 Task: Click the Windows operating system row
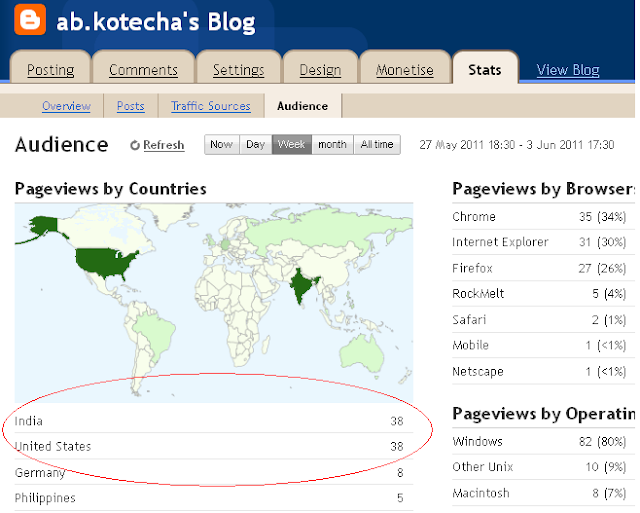pos(543,442)
